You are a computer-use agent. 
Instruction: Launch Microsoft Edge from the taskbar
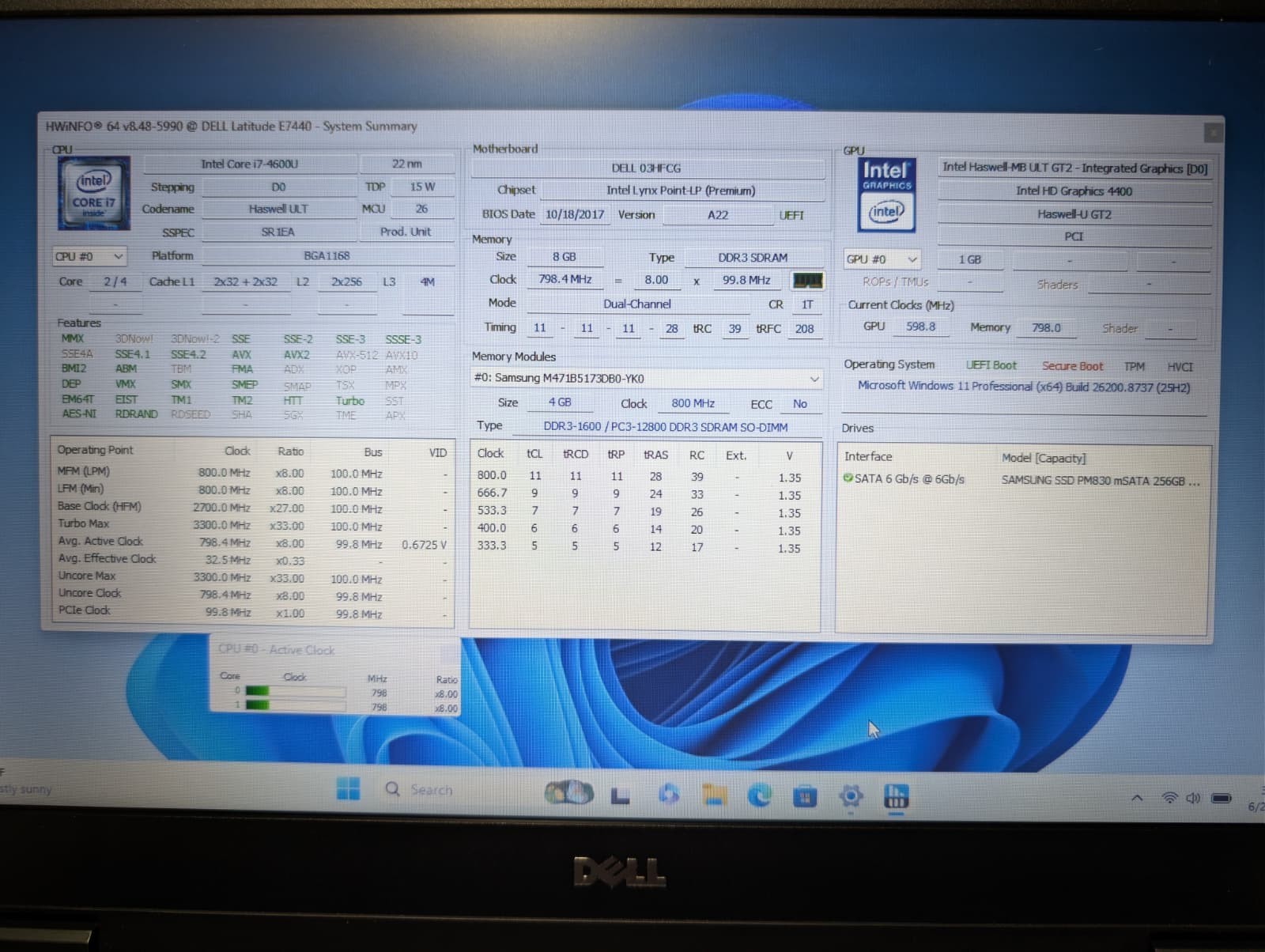click(760, 795)
